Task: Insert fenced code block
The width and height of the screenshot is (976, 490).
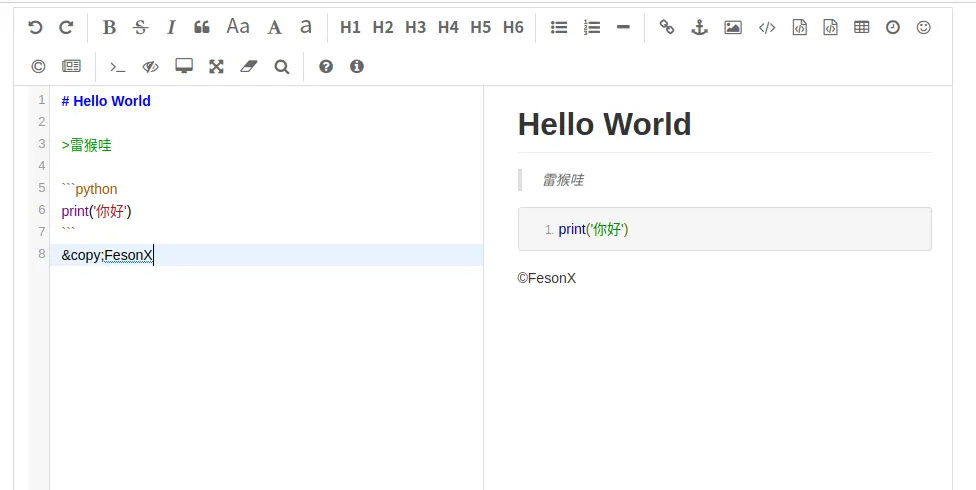Action: click(830, 27)
